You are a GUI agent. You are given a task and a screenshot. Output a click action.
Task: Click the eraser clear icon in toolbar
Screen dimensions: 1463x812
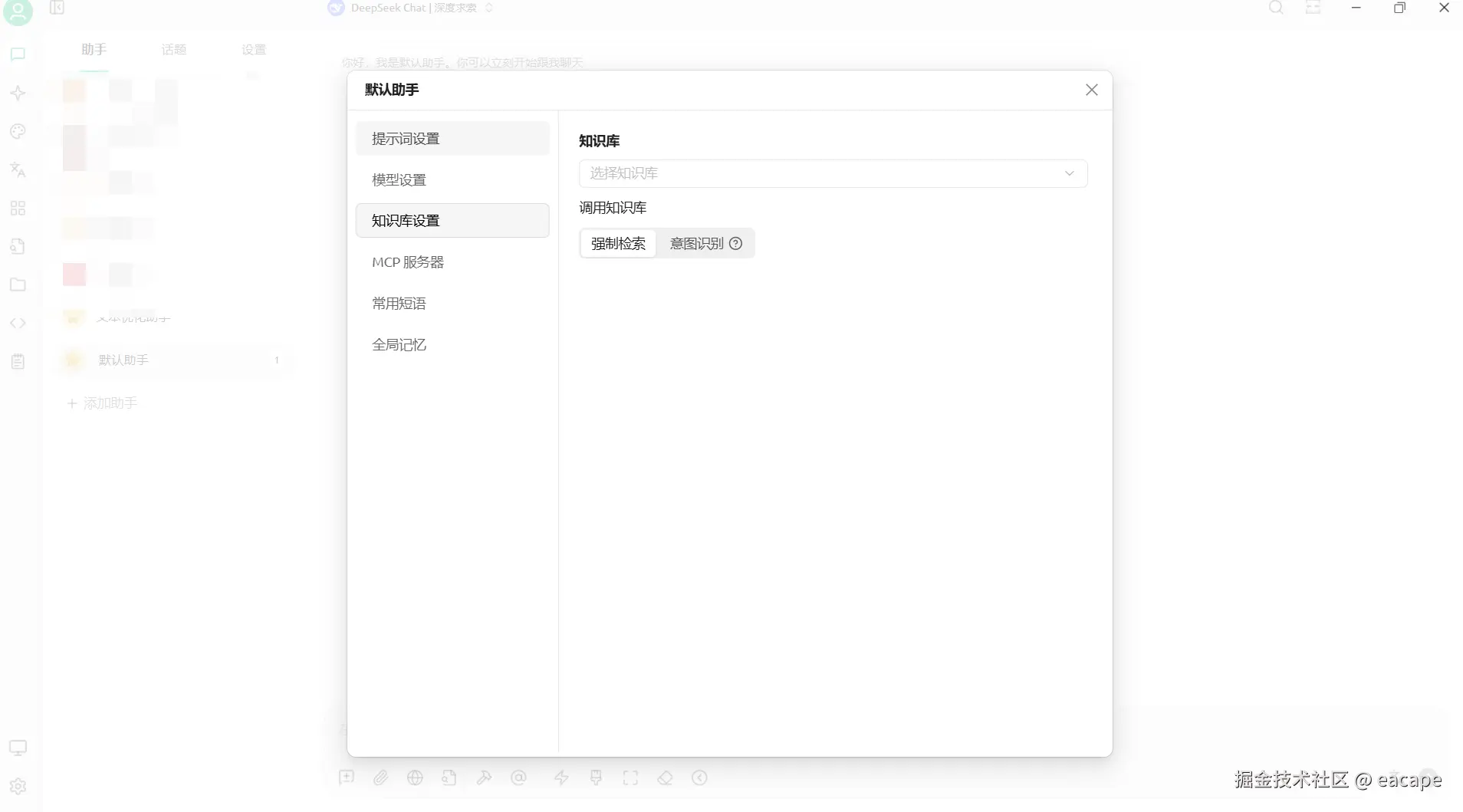pyautogui.click(x=665, y=777)
